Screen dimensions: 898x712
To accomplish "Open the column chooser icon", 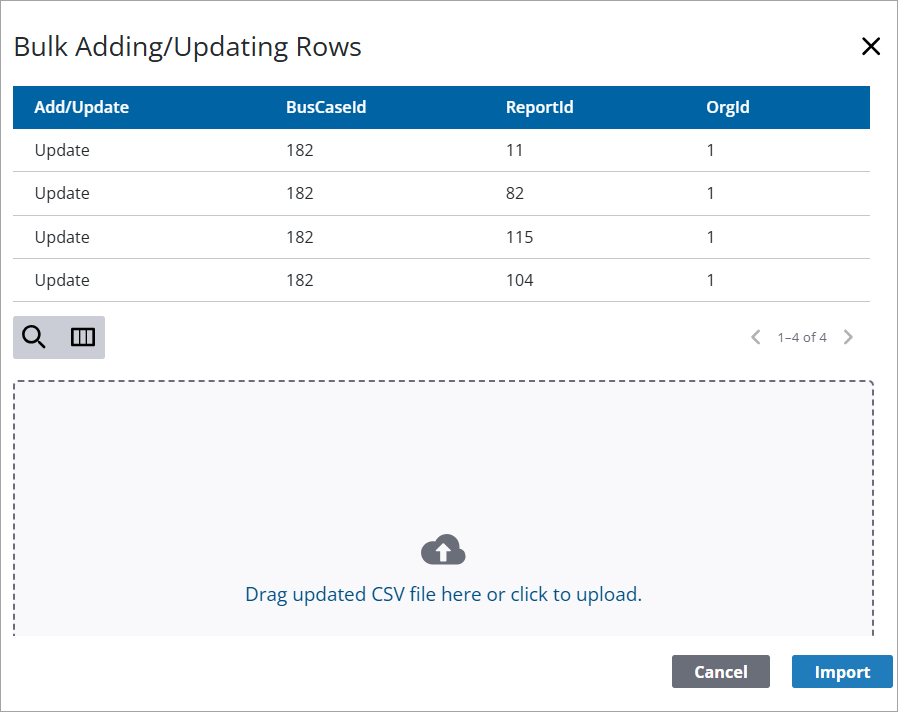I will (83, 338).
